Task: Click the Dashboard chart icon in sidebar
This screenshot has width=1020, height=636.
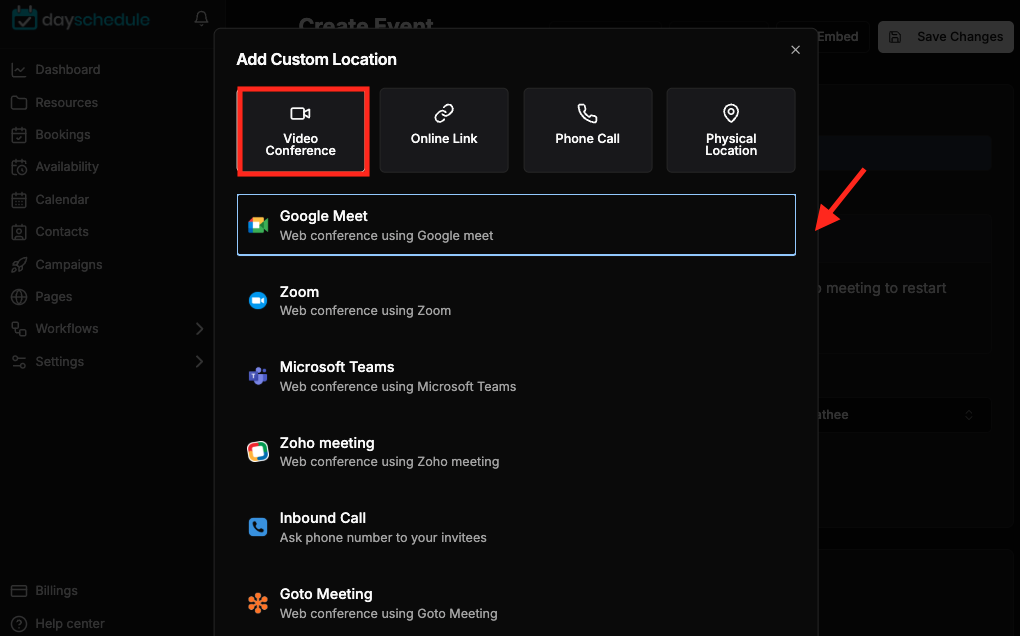Action: (x=19, y=70)
